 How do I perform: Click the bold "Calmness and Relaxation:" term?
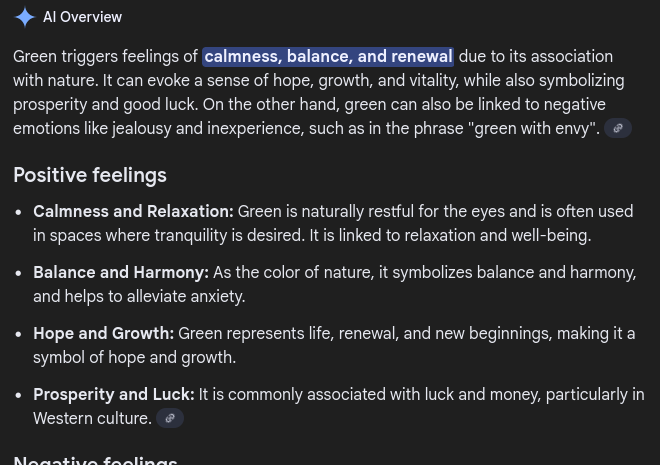[x=133, y=212]
